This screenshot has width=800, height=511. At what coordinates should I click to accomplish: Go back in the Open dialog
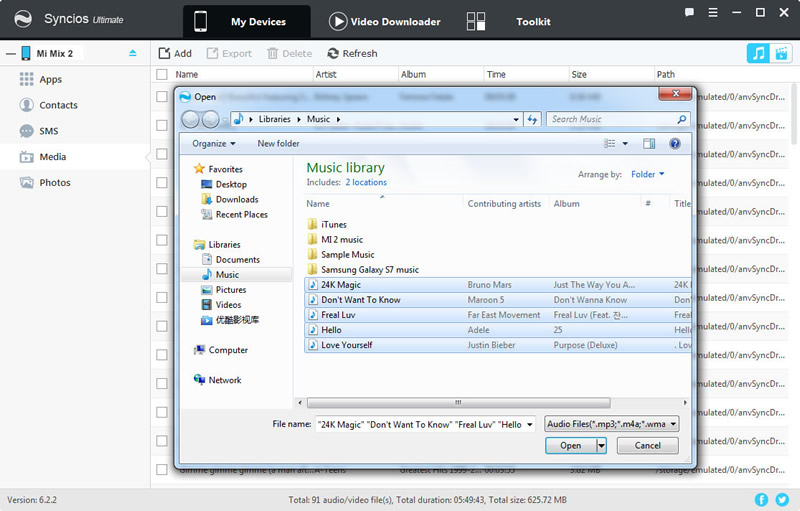point(191,119)
